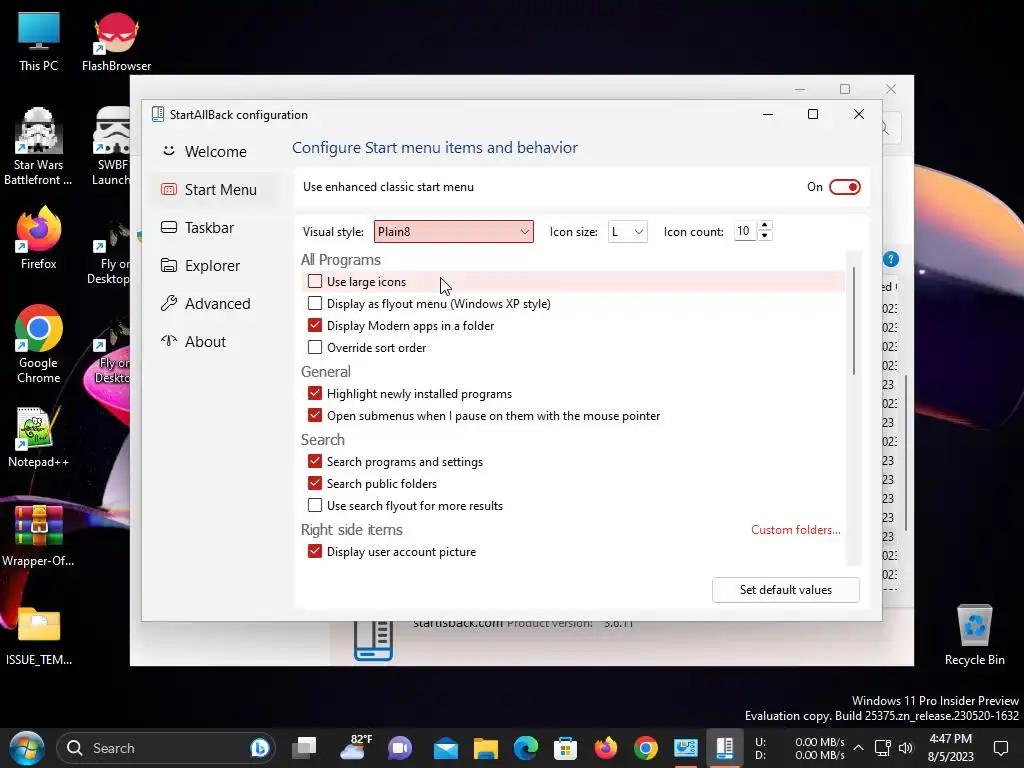1024x768 pixels.
Task: Disable Search public folders checkbox
Action: [x=315, y=483]
